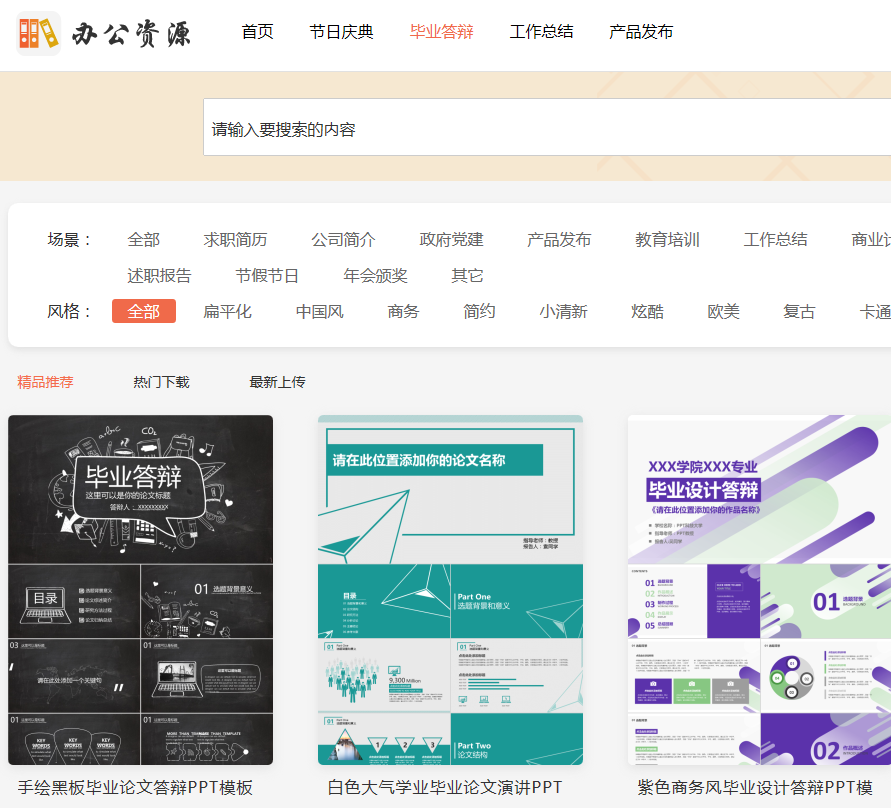Filter style by 中国风
Screen dimensions: 891x808
(319, 311)
